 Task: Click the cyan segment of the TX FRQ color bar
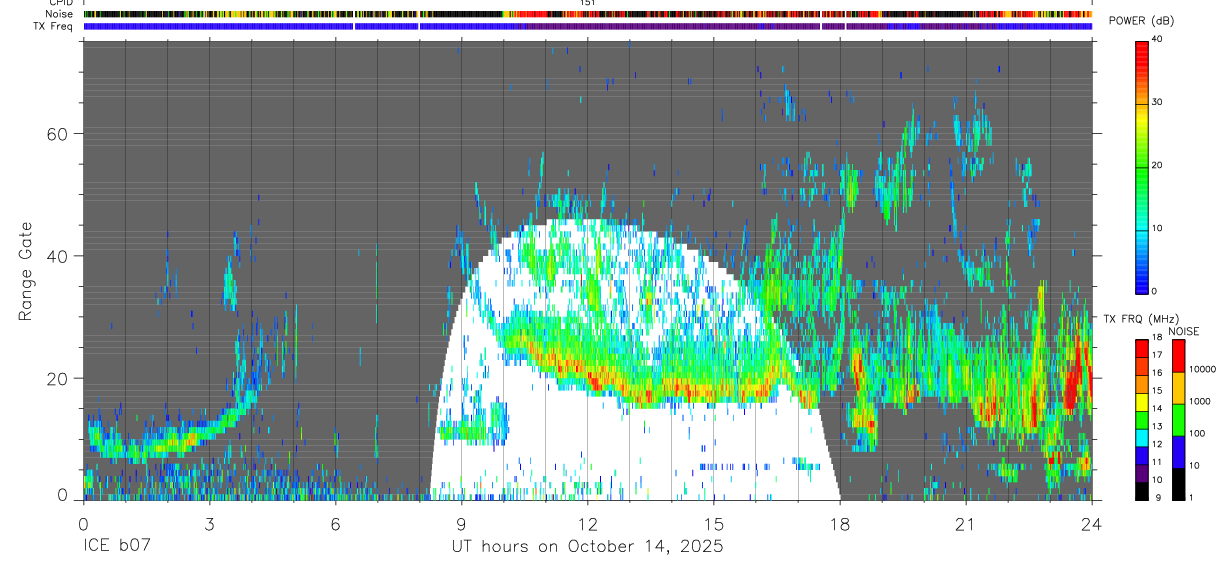coord(1141,437)
